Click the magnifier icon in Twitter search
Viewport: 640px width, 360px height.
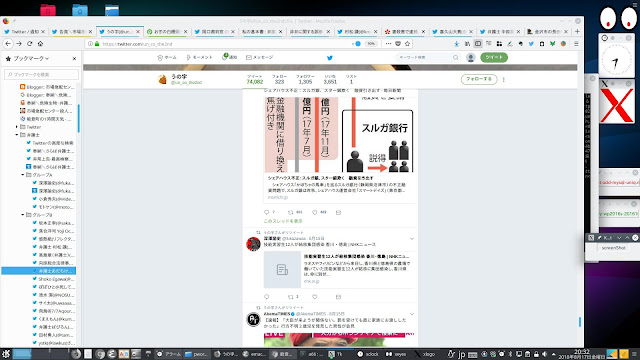[x=456, y=58]
